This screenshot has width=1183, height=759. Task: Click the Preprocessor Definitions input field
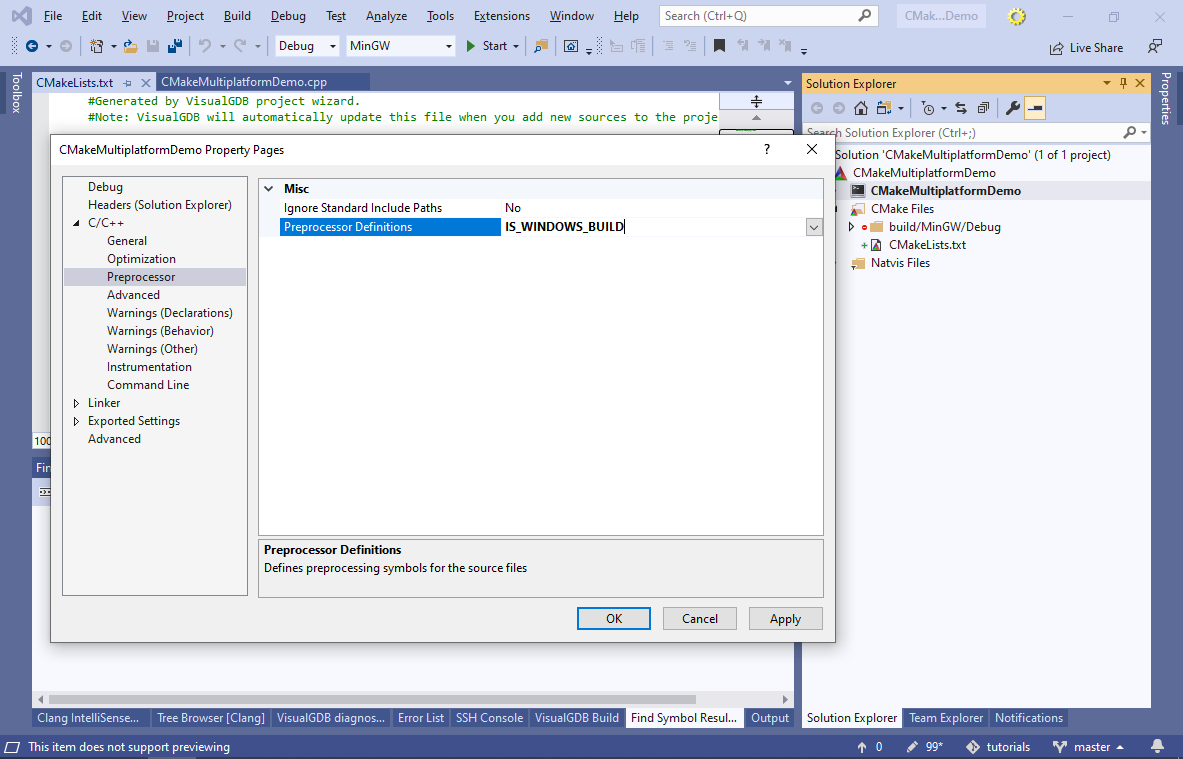(653, 227)
